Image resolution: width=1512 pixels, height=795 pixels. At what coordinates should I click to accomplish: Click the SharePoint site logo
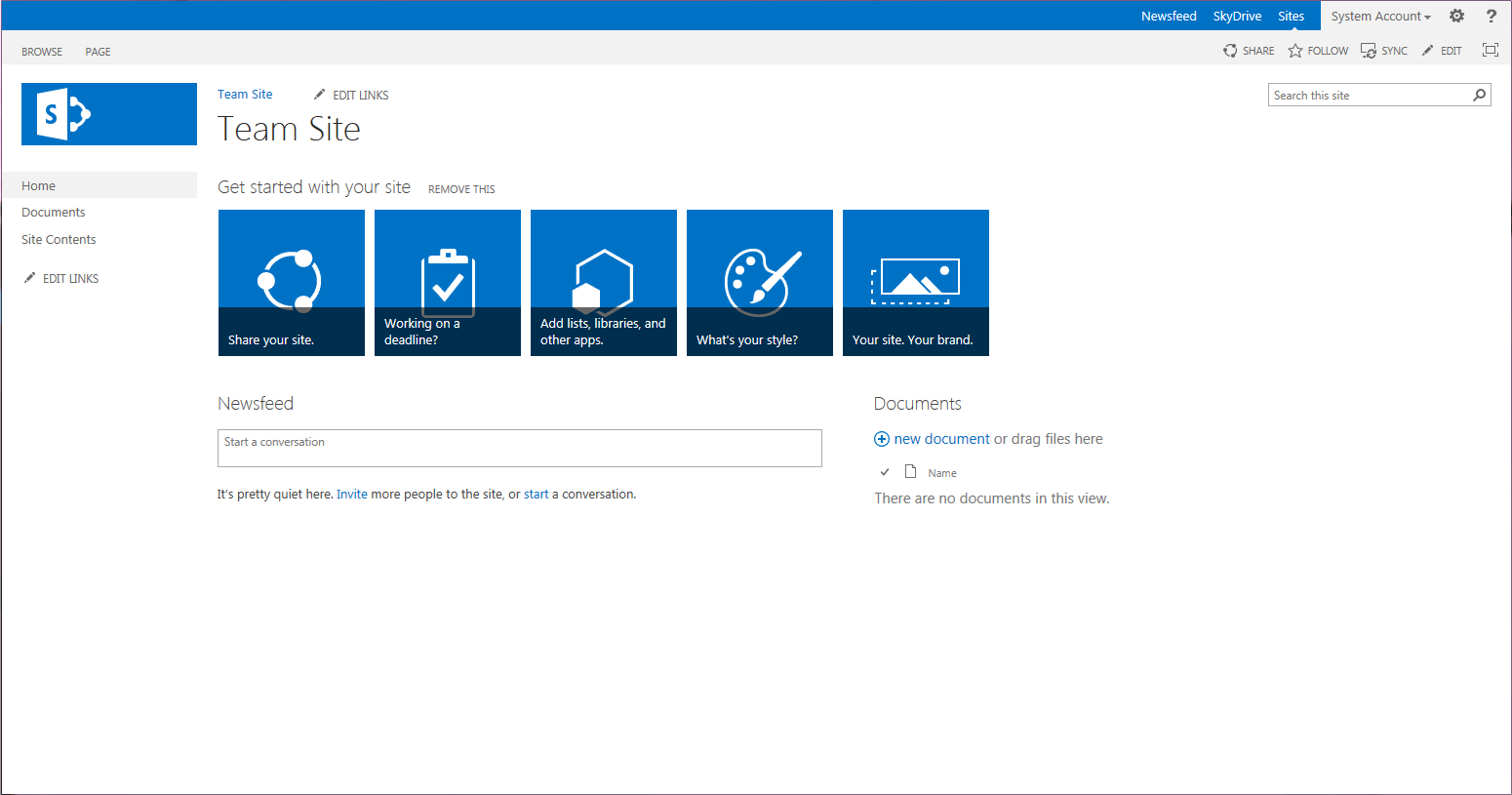(x=109, y=114)
